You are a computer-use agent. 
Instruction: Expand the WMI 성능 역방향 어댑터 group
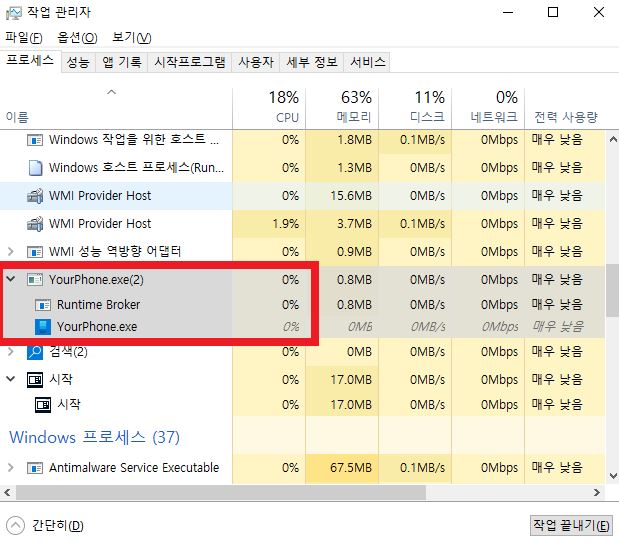11,251
